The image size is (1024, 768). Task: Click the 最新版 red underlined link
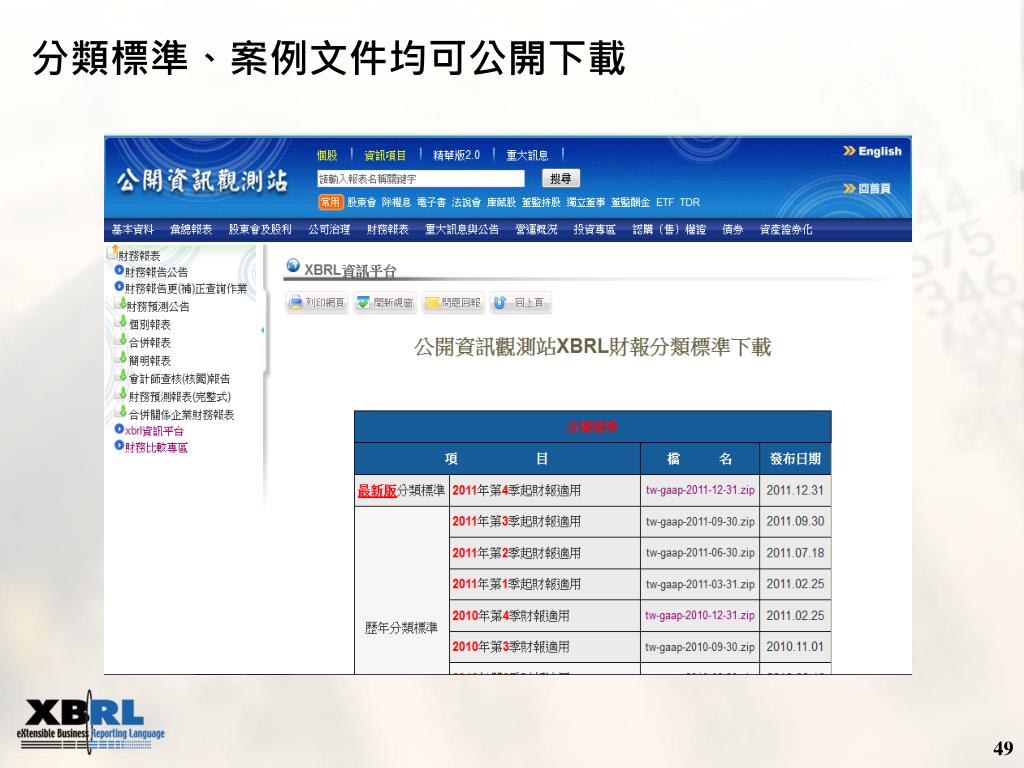(x=377, y=490)
